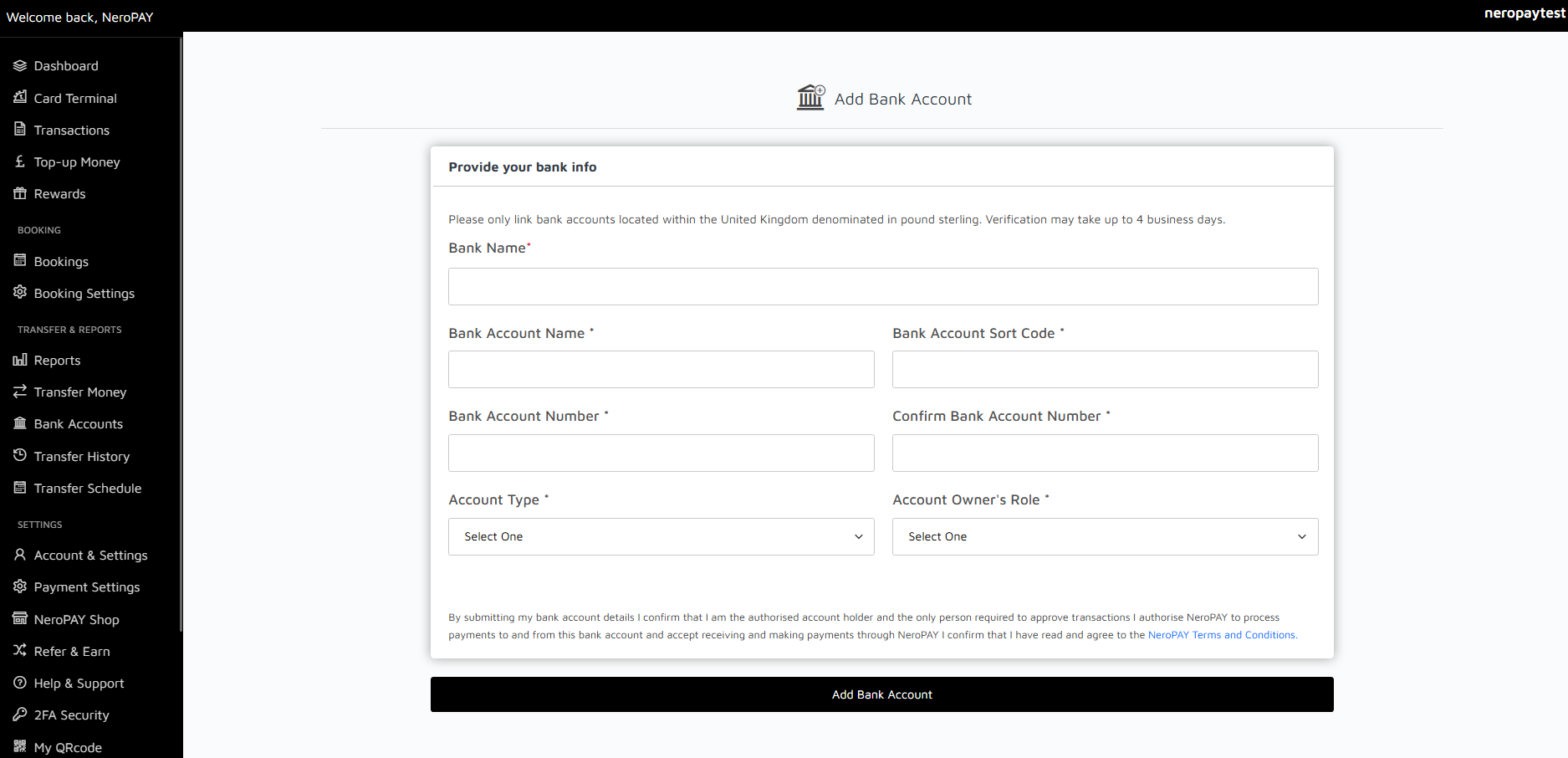Click the Rewards gift icon
The image size is (1568, 758).
[20, 193]
